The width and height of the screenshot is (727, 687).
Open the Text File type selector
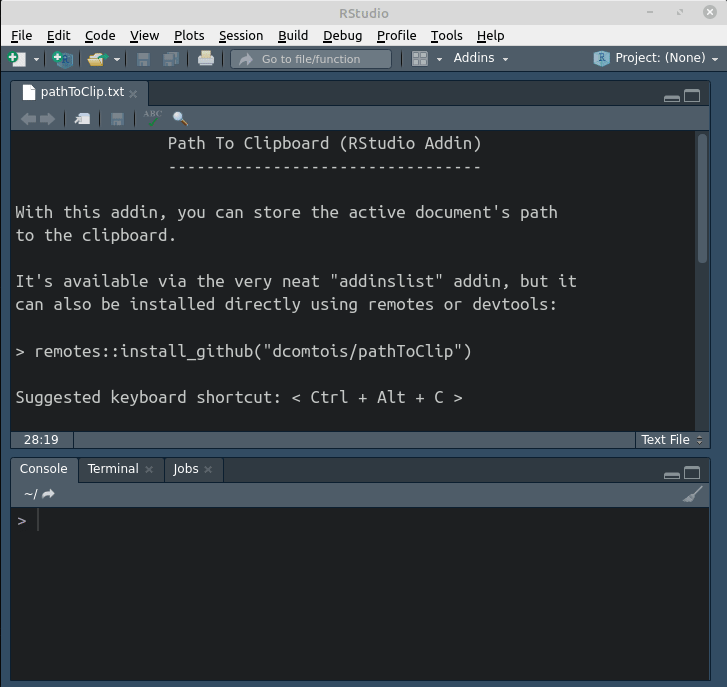672,439
